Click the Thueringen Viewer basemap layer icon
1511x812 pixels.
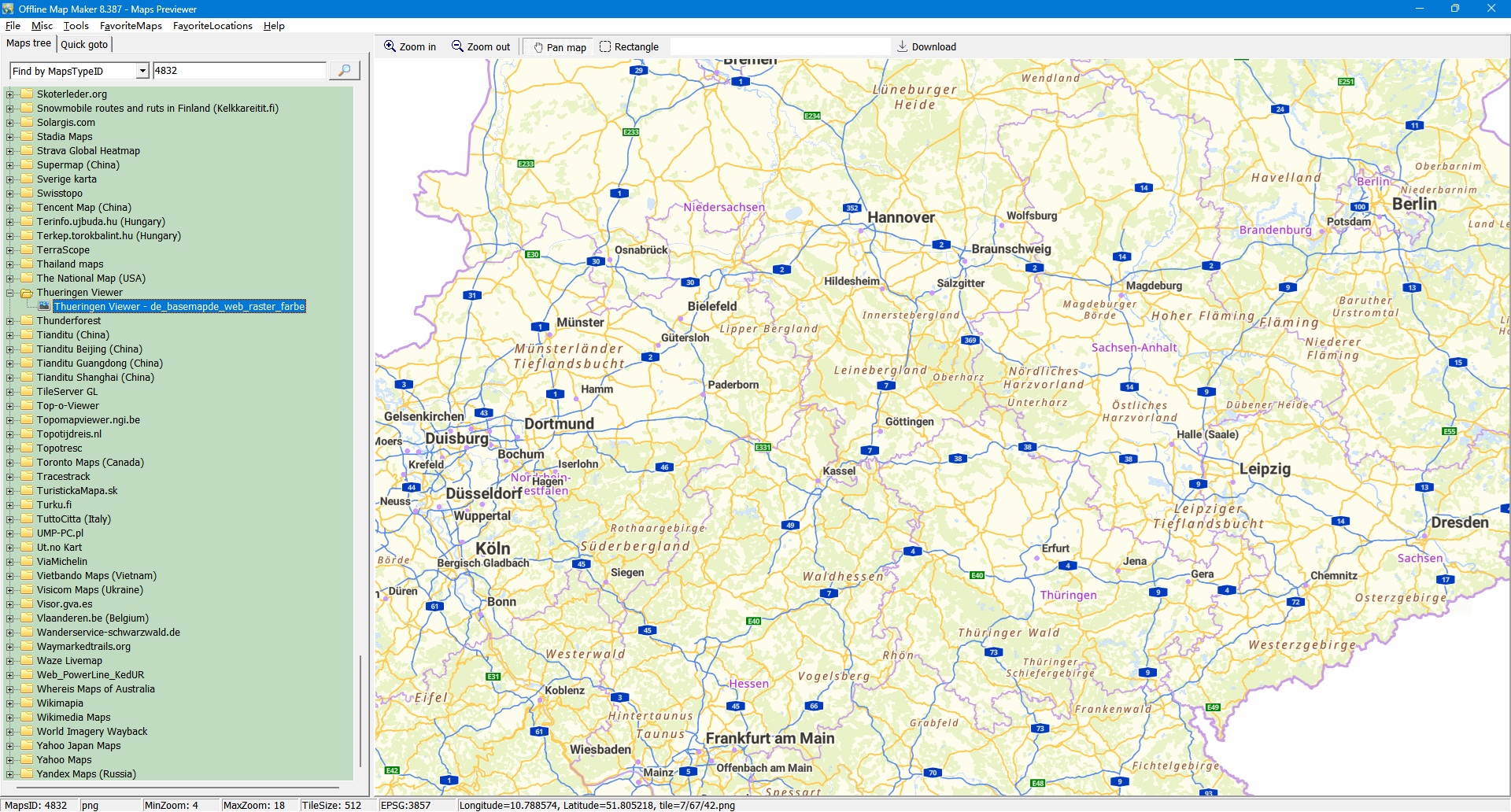44,307
